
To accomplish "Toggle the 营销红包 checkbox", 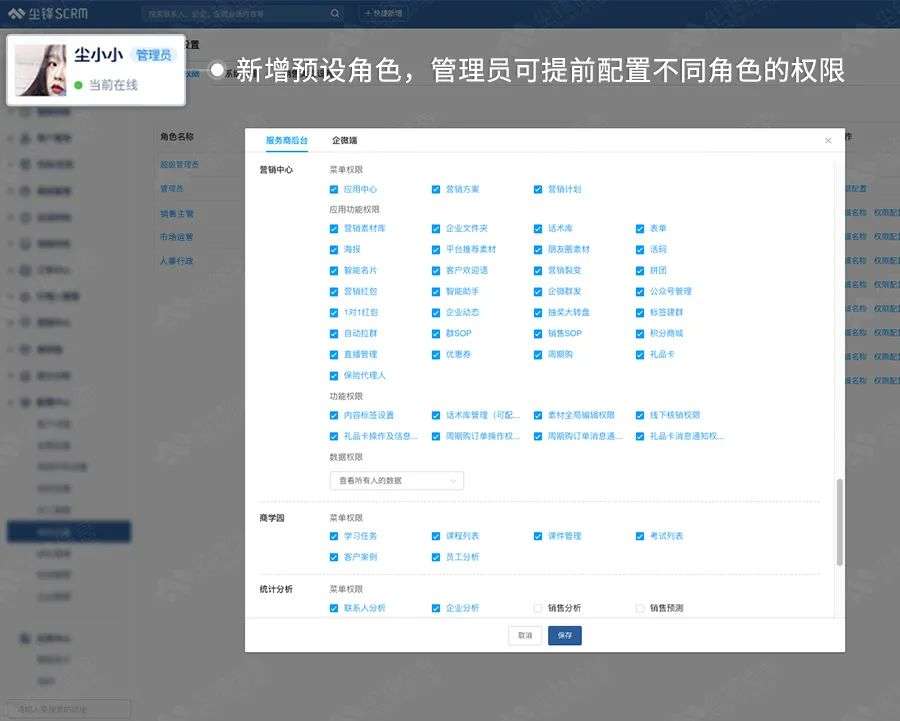I will [334, 292].
